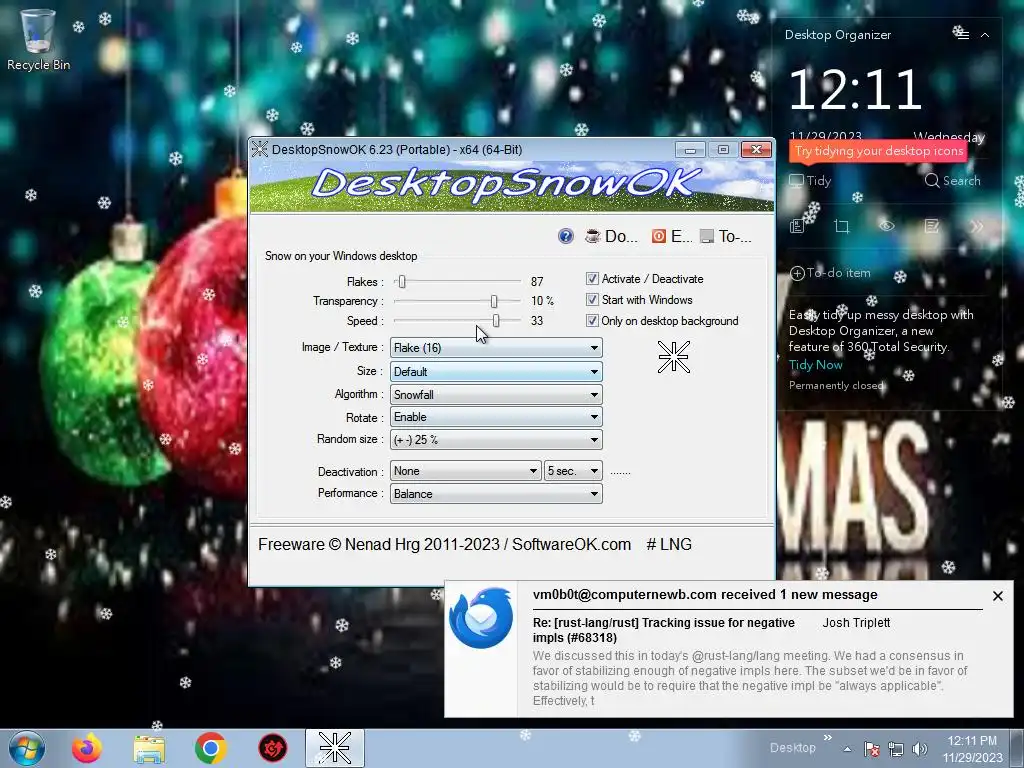
Task: Open the red circular app taskbar icon
Action: tap(272, 748)
